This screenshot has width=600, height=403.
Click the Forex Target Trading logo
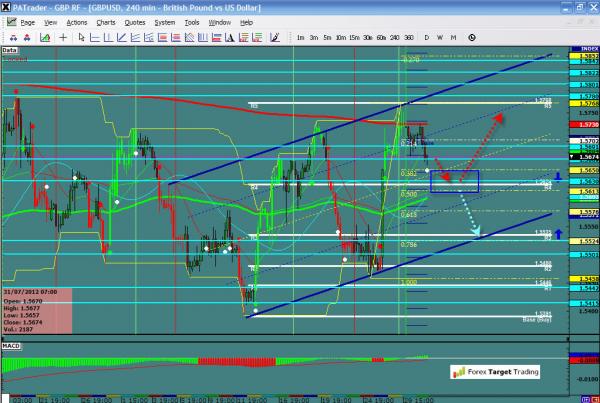tap(493, 372)
